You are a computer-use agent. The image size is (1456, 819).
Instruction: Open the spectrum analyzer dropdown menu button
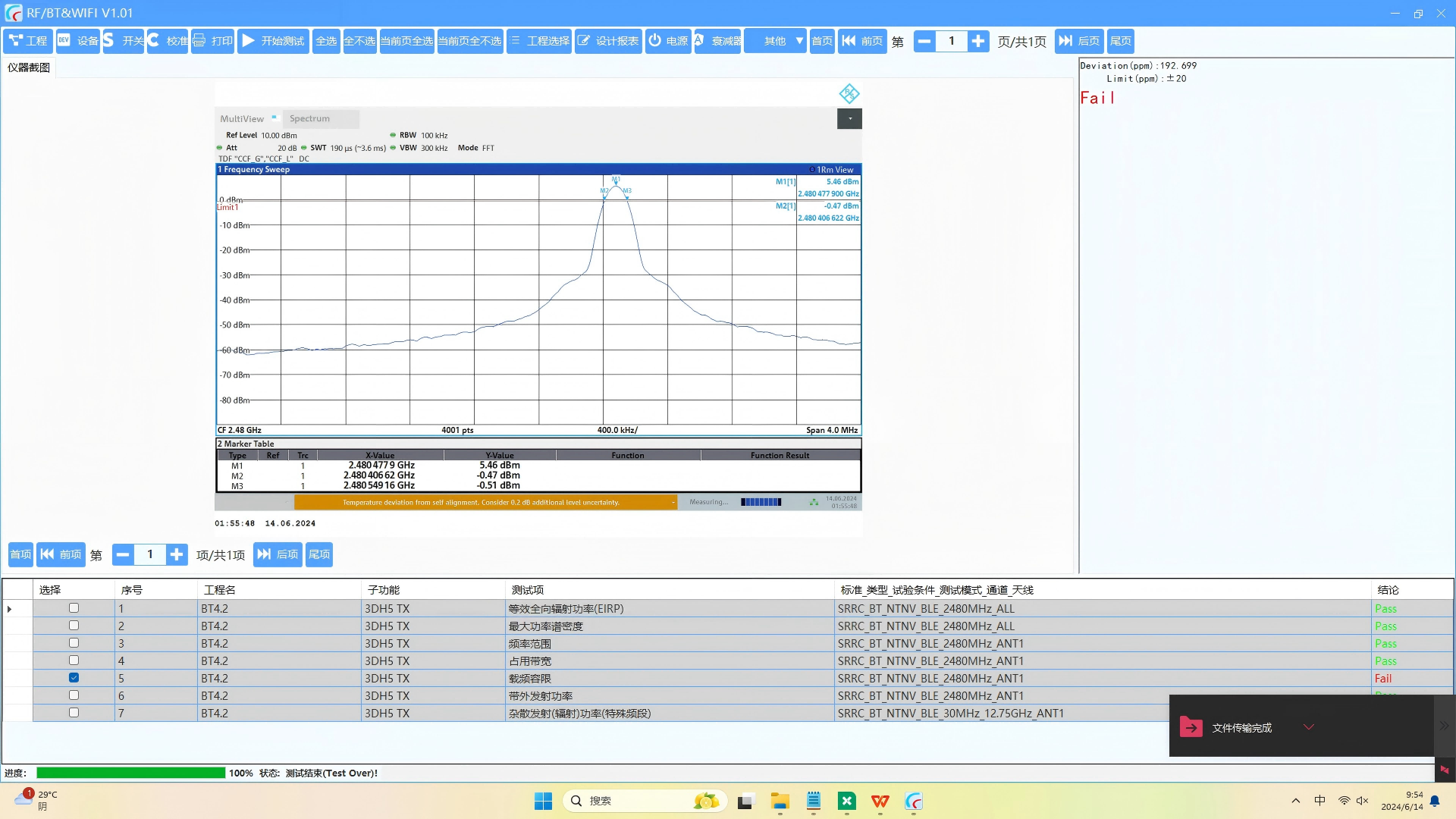[x=849, y=118]
